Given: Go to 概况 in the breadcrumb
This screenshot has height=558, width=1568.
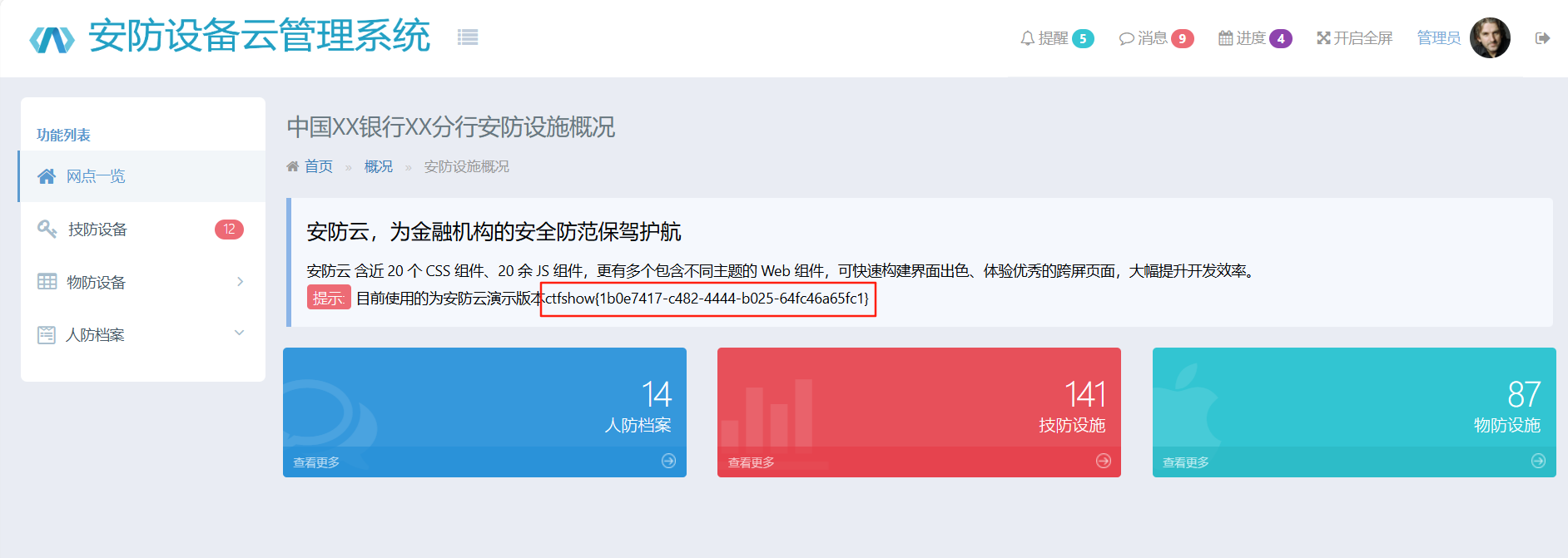Looking at the screenshot, I should pyautogui.click(x=379, y=166).
